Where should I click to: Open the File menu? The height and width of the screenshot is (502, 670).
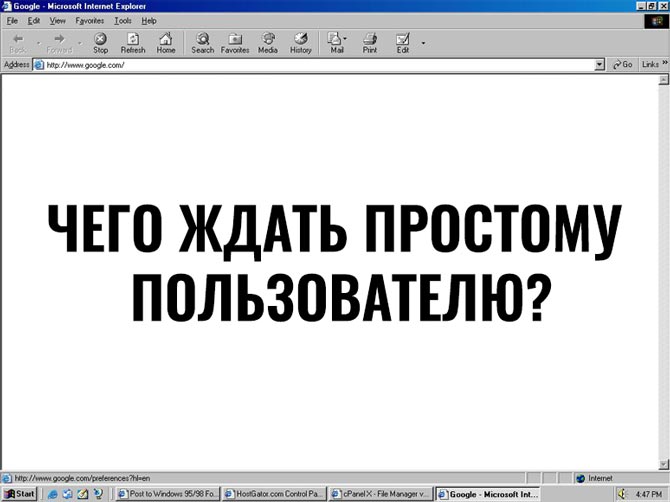tap(13, 20)
